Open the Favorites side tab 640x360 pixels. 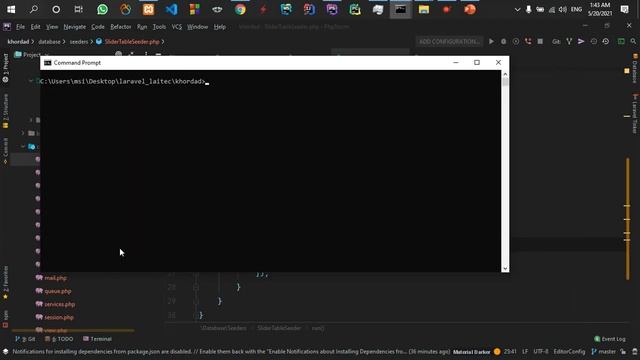(x=5, y=282)
